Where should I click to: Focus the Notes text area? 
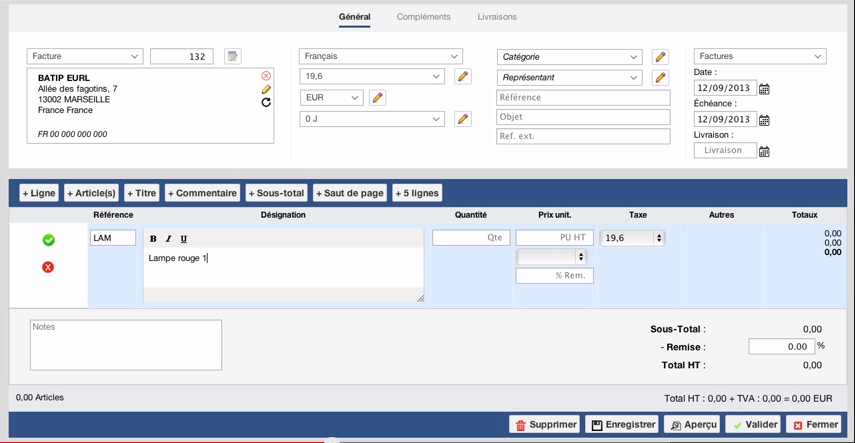click(126, 345)
